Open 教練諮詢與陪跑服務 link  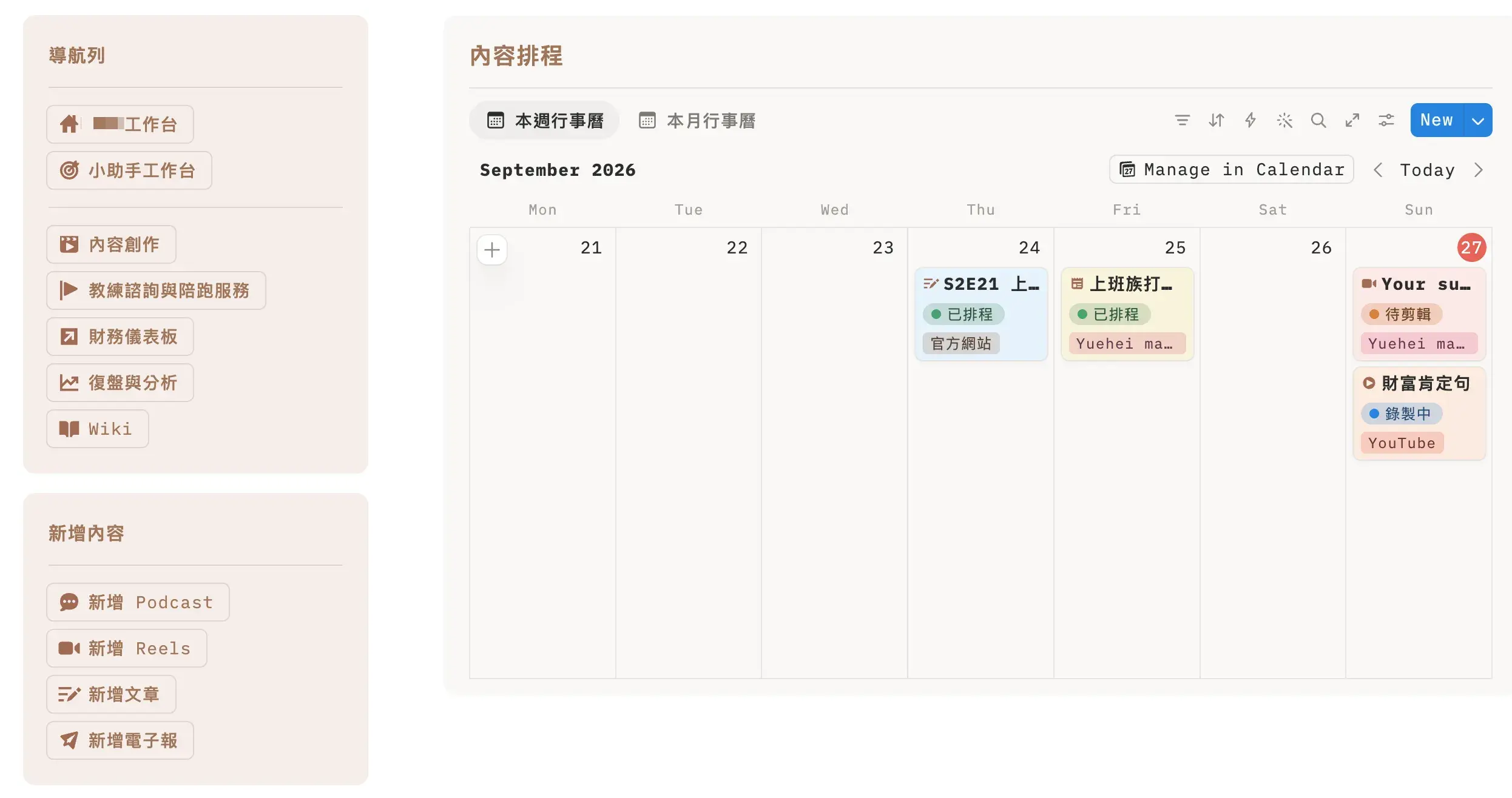156,290
